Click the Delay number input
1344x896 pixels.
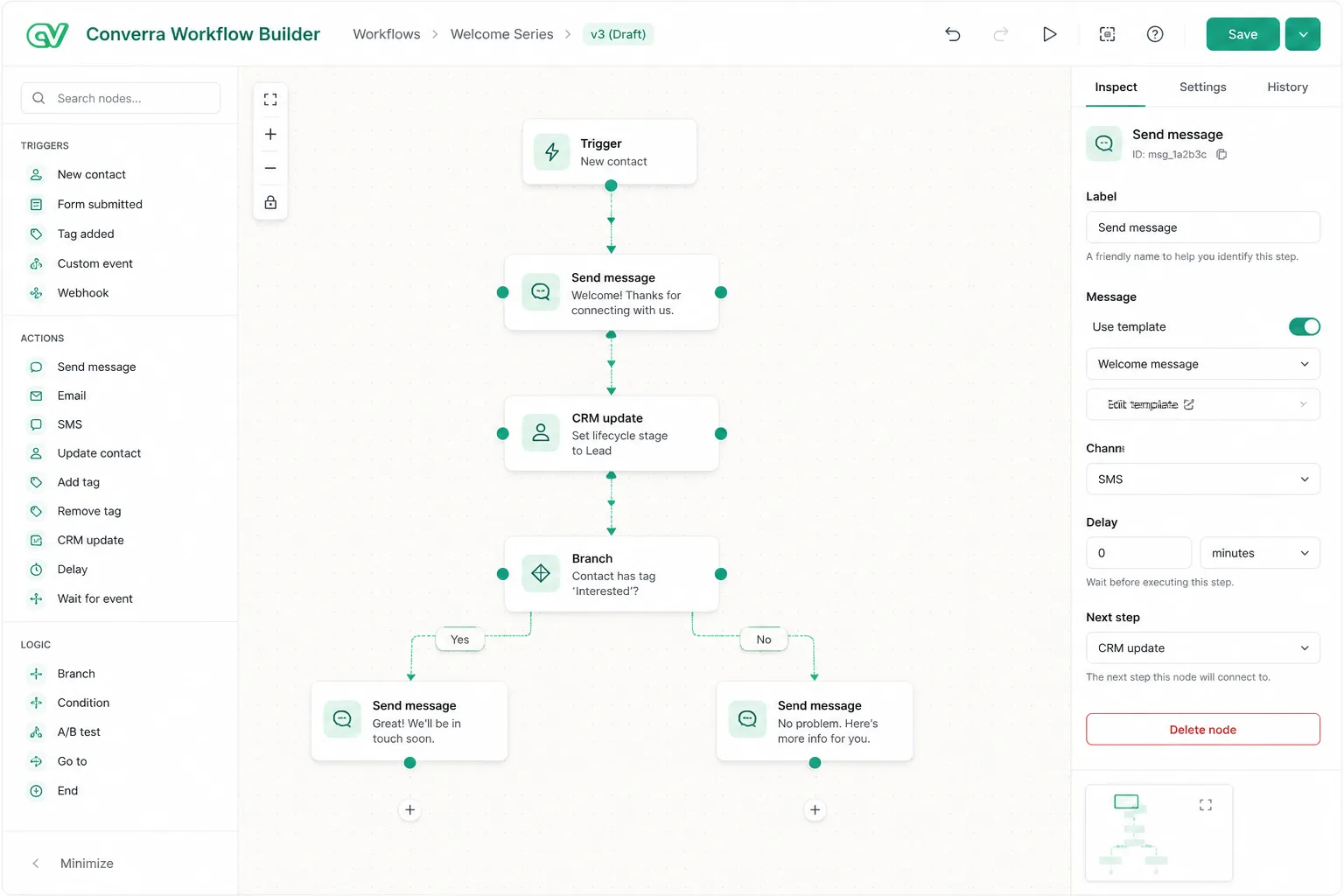pyautogui.click(x=1139, y=553)
